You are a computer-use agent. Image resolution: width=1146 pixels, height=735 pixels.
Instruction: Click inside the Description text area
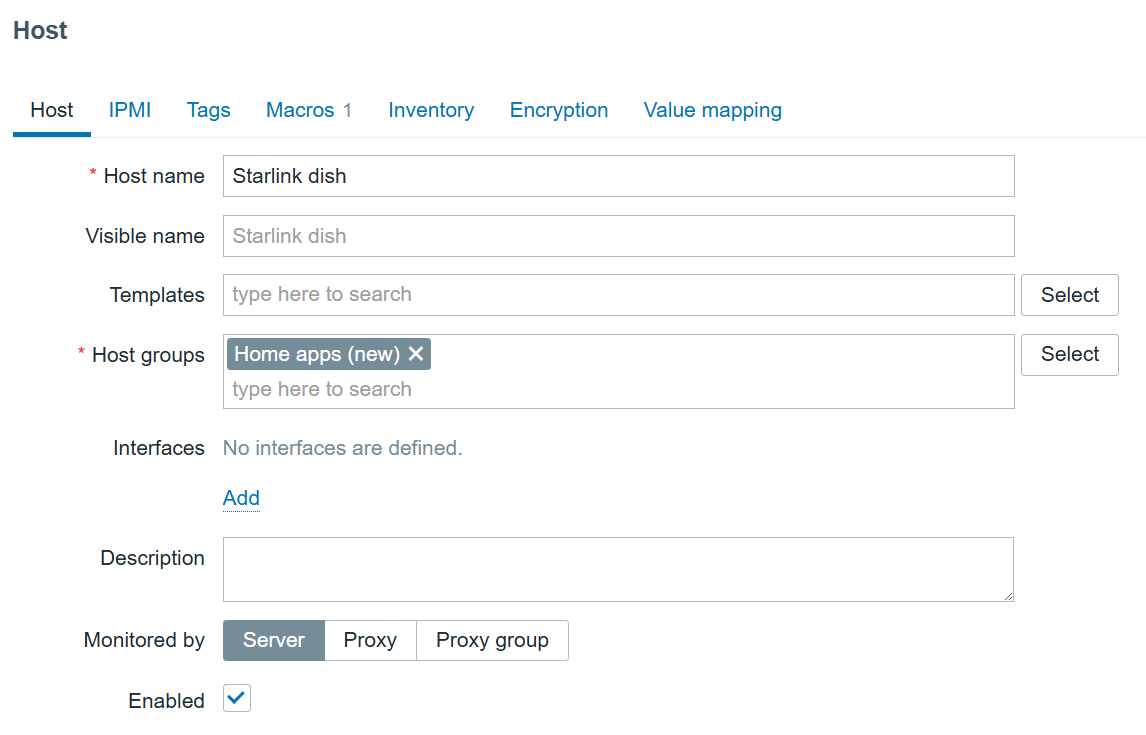click(x=617, y=569)
